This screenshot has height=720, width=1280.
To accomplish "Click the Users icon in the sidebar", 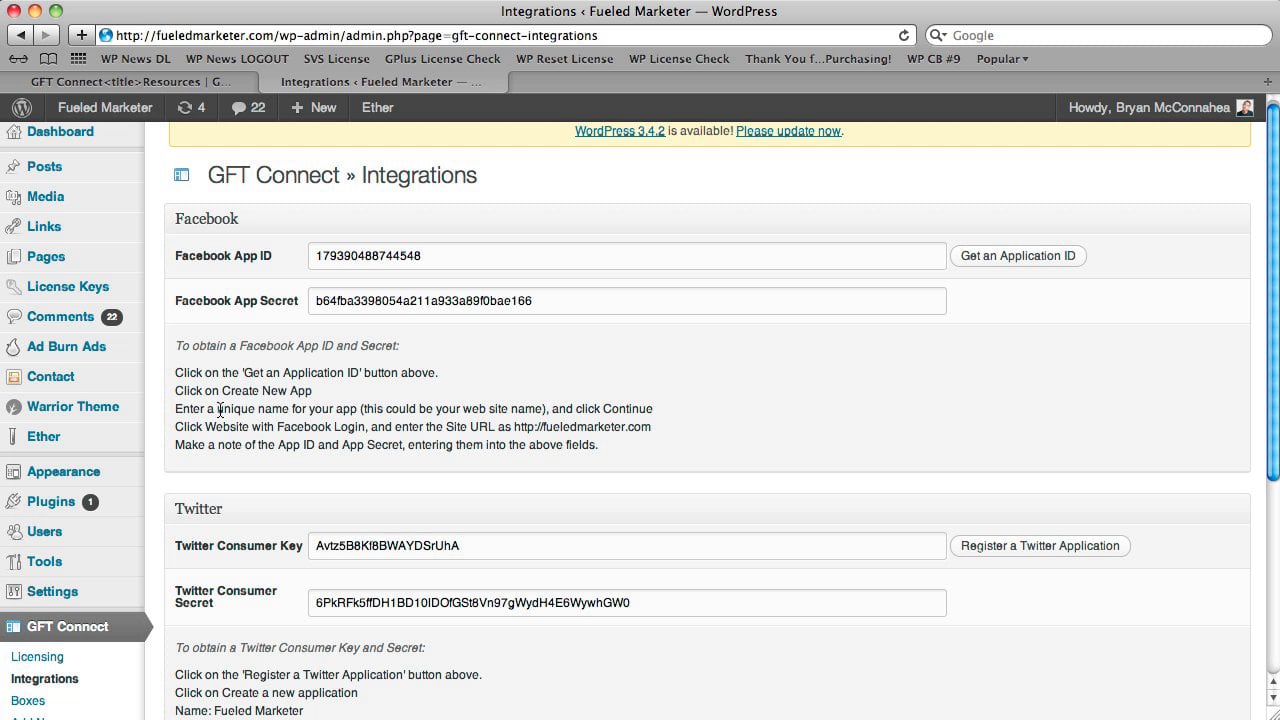I will [x=13, y=532].
